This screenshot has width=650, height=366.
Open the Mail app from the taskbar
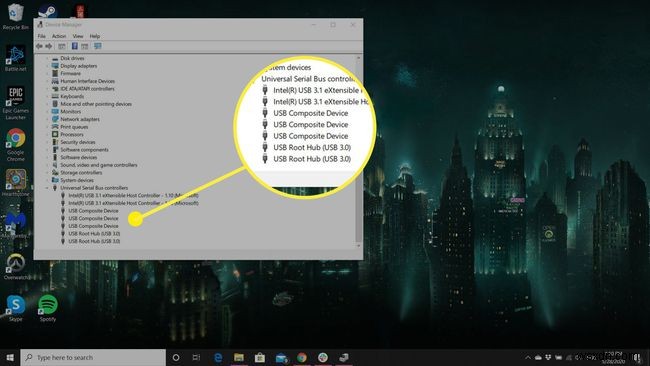(281, 357)
